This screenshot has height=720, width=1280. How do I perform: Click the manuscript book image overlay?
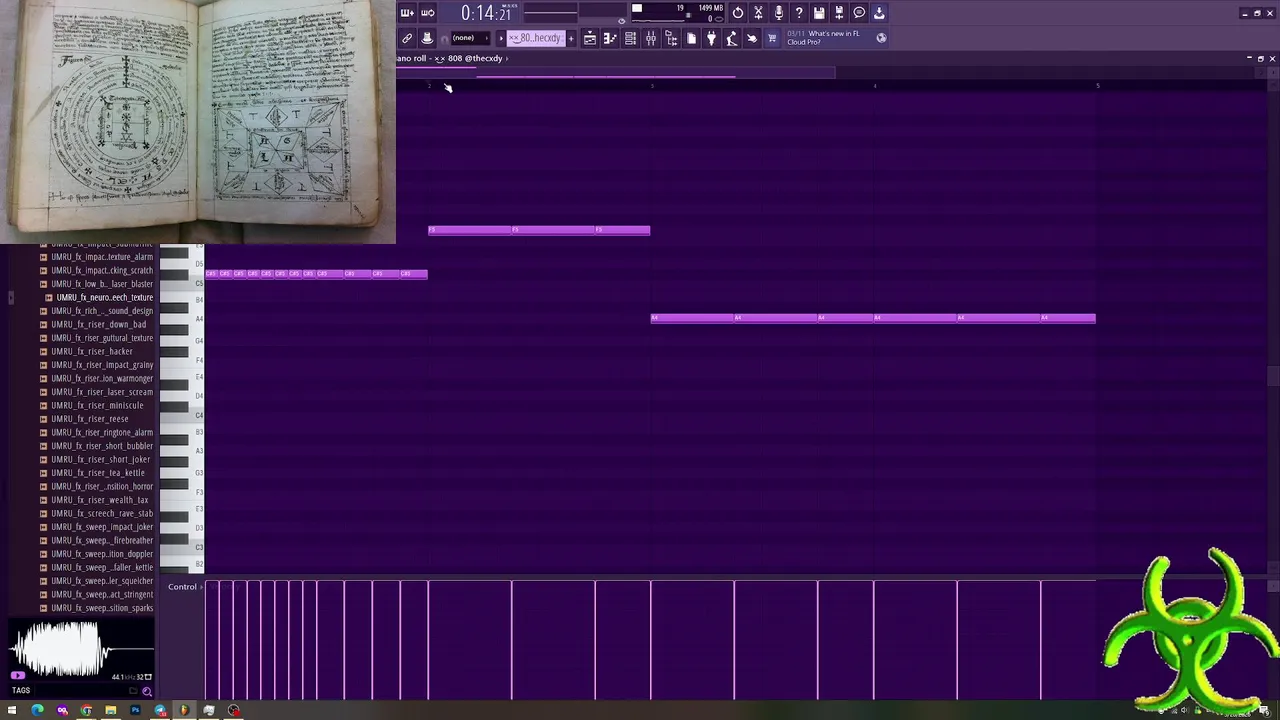tap(198, 122)
